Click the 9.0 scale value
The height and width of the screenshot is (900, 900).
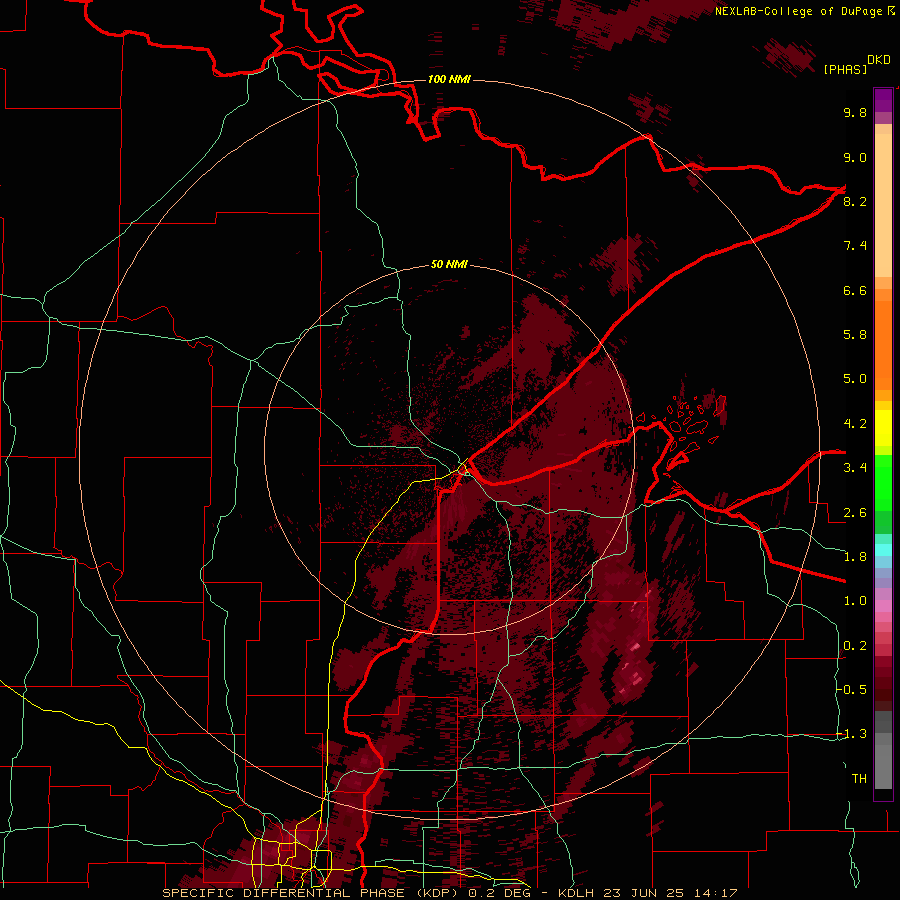coord(855,157)
